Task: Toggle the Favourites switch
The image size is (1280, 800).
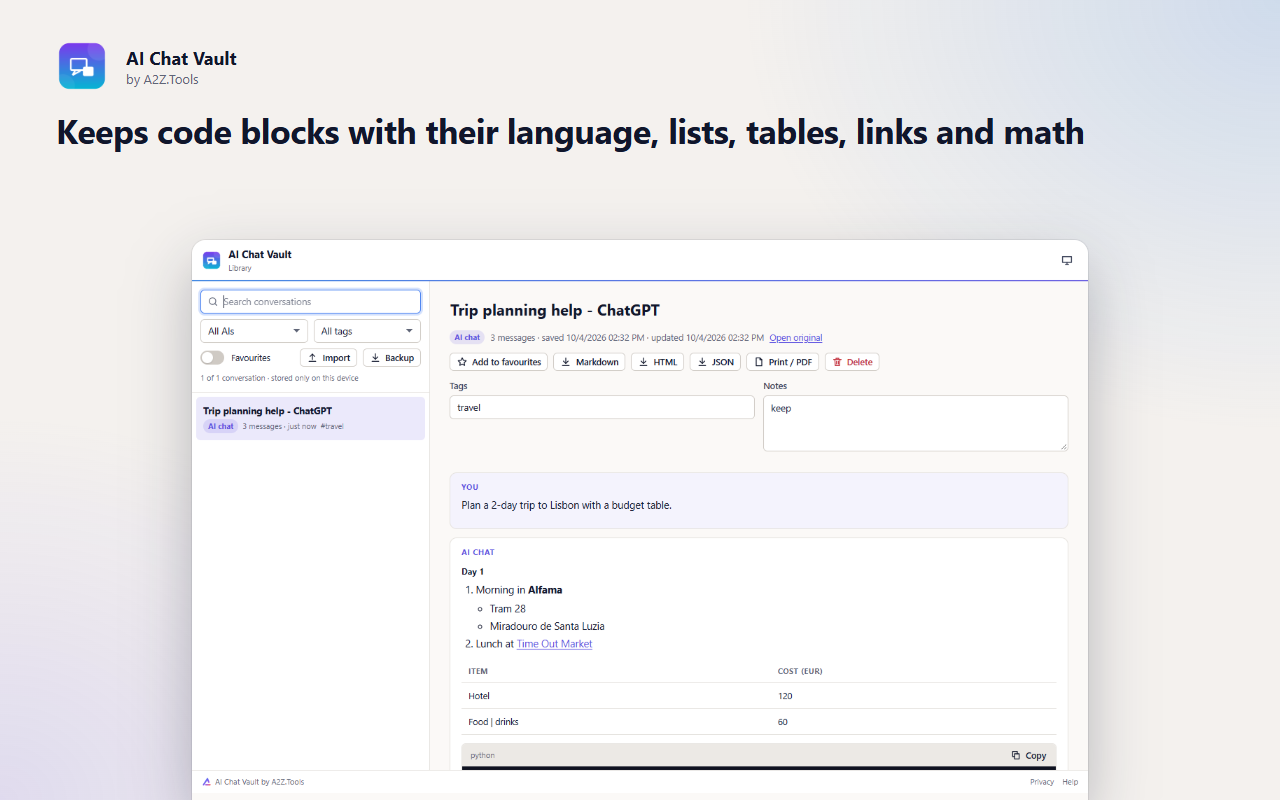Action: pos(212,358)
